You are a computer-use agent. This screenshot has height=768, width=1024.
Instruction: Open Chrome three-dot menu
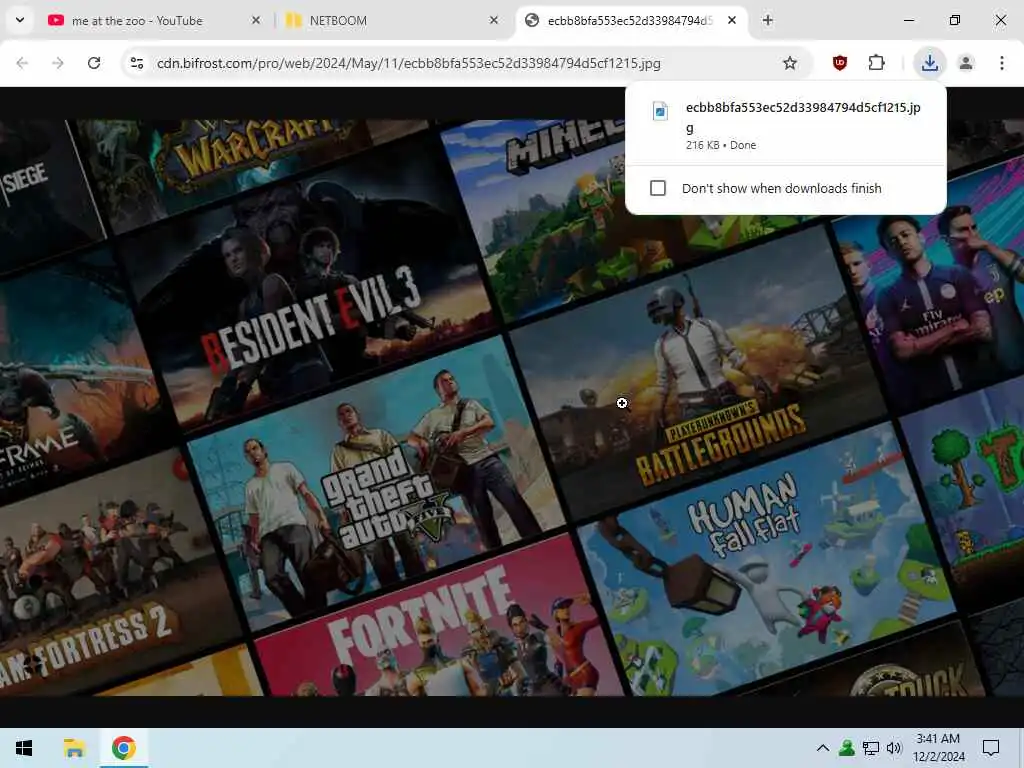click(x=1002, y=63)
